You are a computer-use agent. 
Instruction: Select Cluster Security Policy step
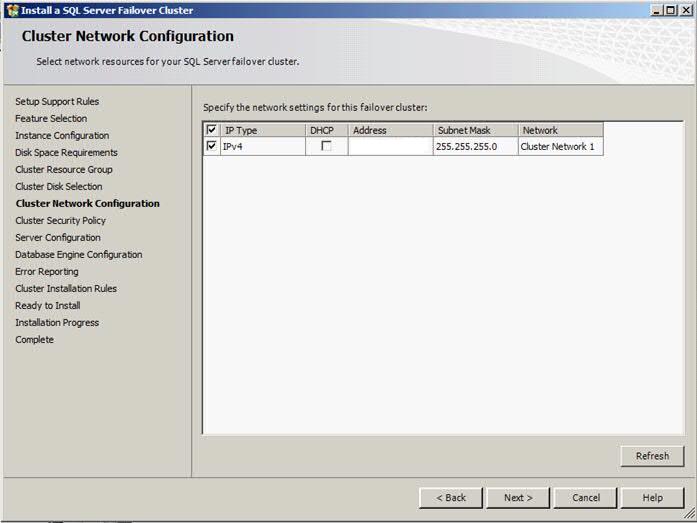tap(60, 220)
